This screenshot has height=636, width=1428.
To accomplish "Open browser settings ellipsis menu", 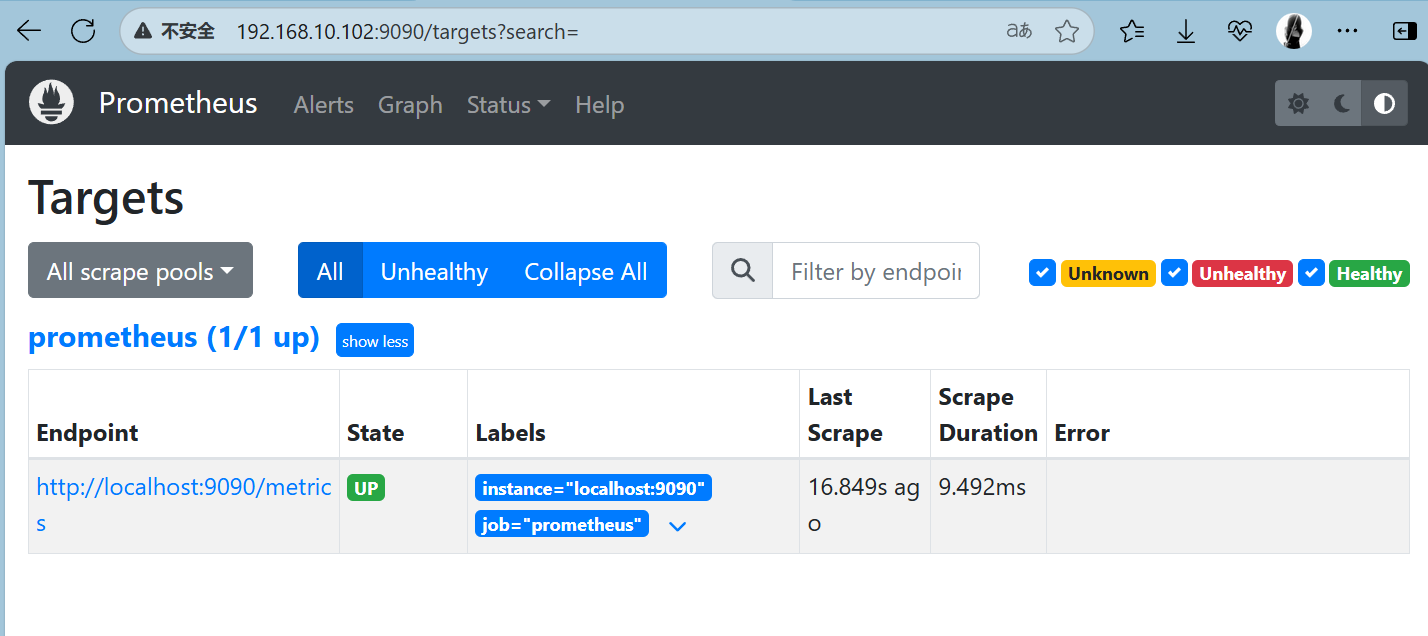I will (x=1348, y=31).
